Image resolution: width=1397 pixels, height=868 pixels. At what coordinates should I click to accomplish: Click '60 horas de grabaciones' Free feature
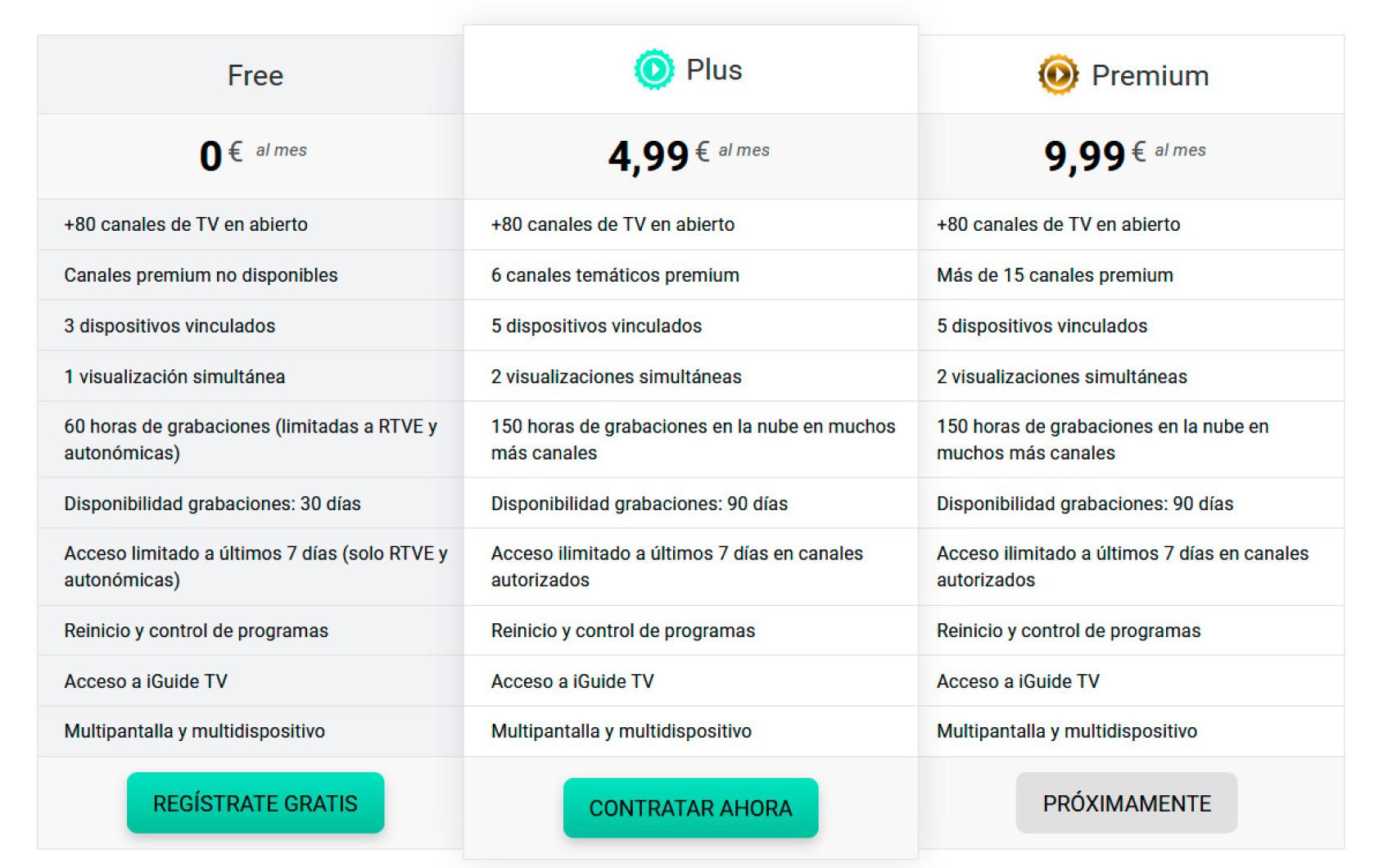point(251,439)
